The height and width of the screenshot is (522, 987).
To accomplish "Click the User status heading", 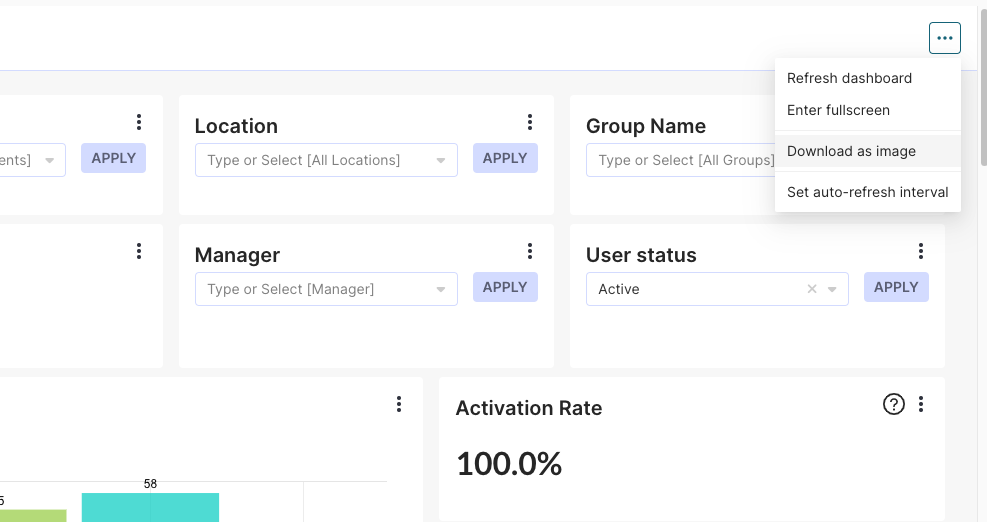I will click(x=641, y=255).
